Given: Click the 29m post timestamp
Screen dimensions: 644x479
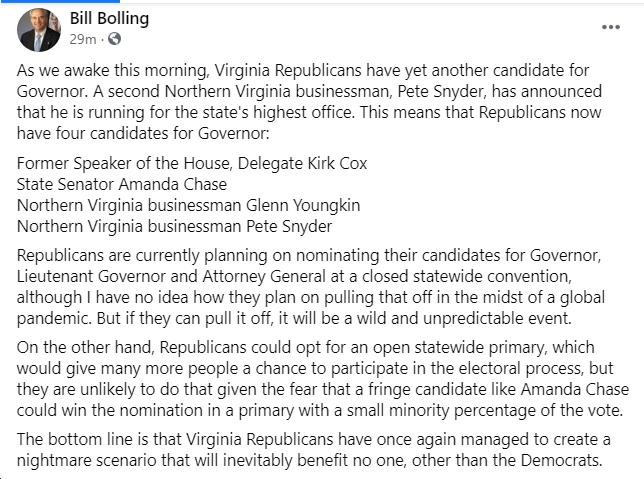Looking at the screenshot, I should [x=83, y=39].
